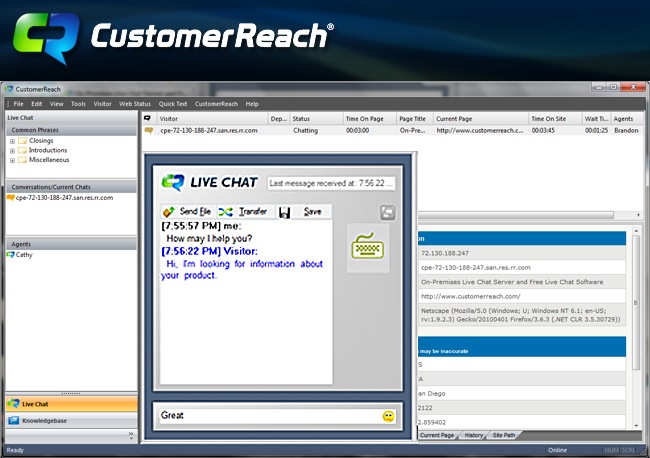Select current chat cpe-72-130-188-247 in Conversations list
650x458 pixels.
click(64, 198)
